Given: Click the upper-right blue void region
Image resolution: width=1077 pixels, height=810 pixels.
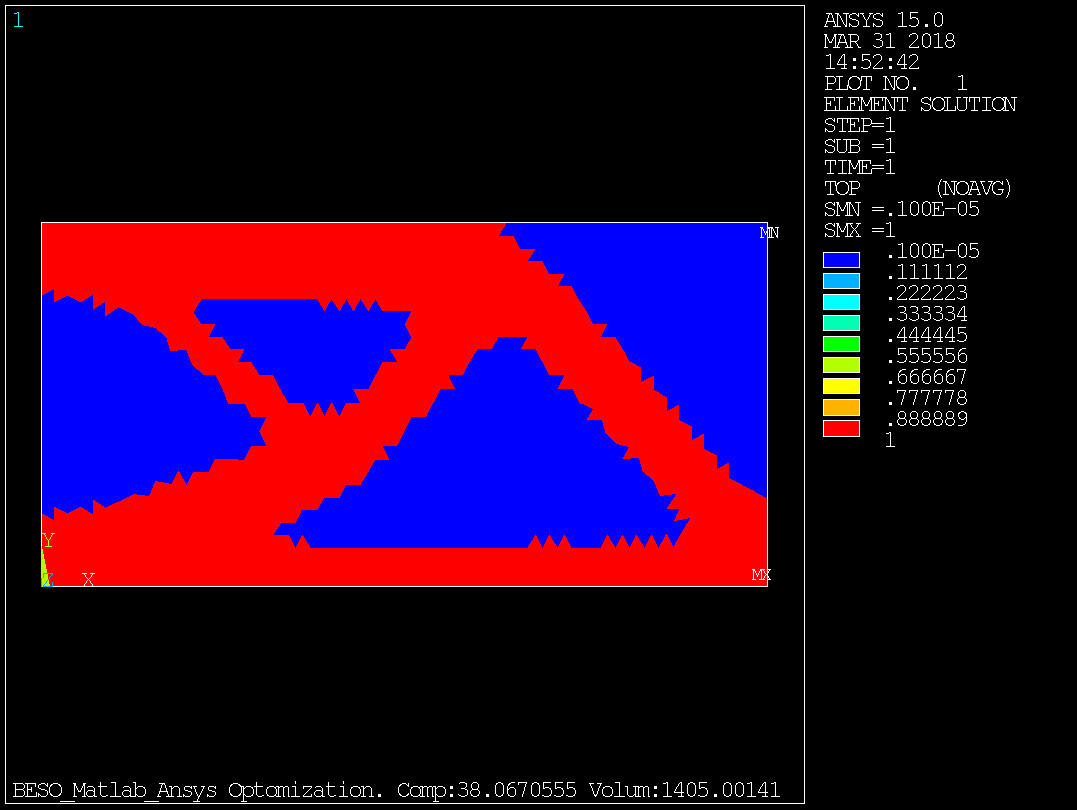Looking at the screenshot, I should [x=690, y=310].
